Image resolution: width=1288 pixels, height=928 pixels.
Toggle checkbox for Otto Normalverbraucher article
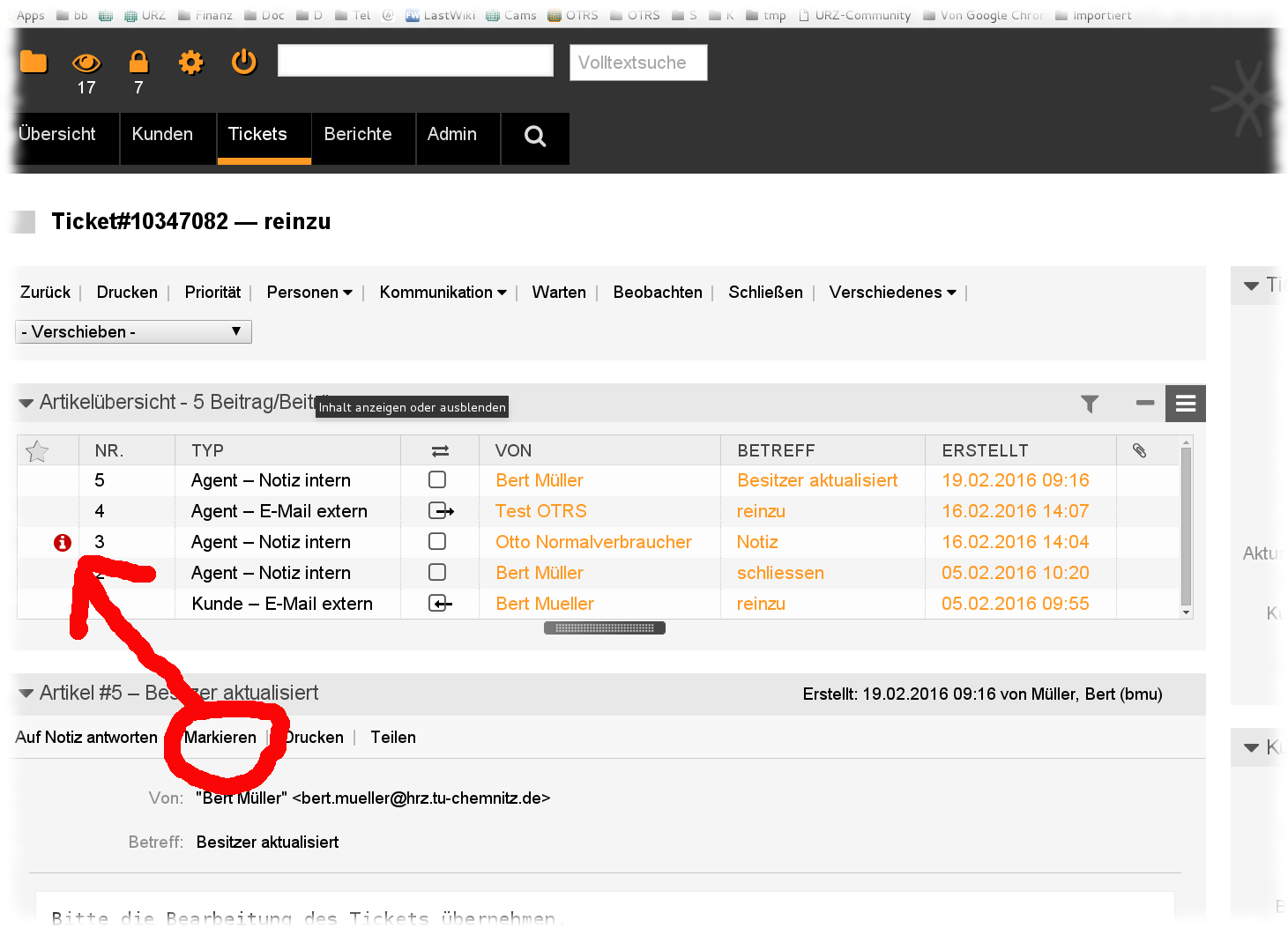click(437, 542)
